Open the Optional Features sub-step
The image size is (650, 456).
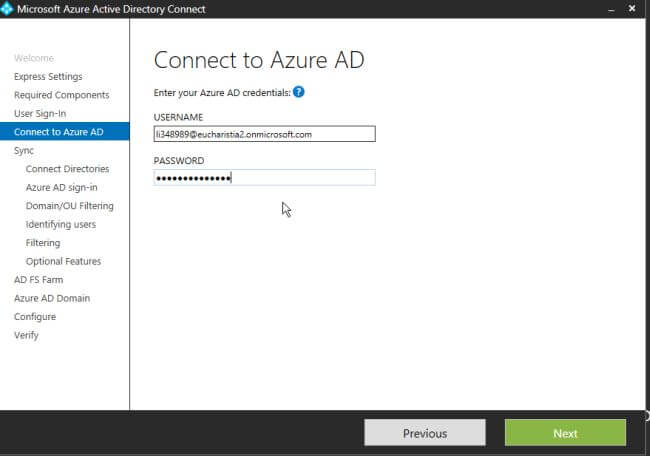tap(63, 261)
